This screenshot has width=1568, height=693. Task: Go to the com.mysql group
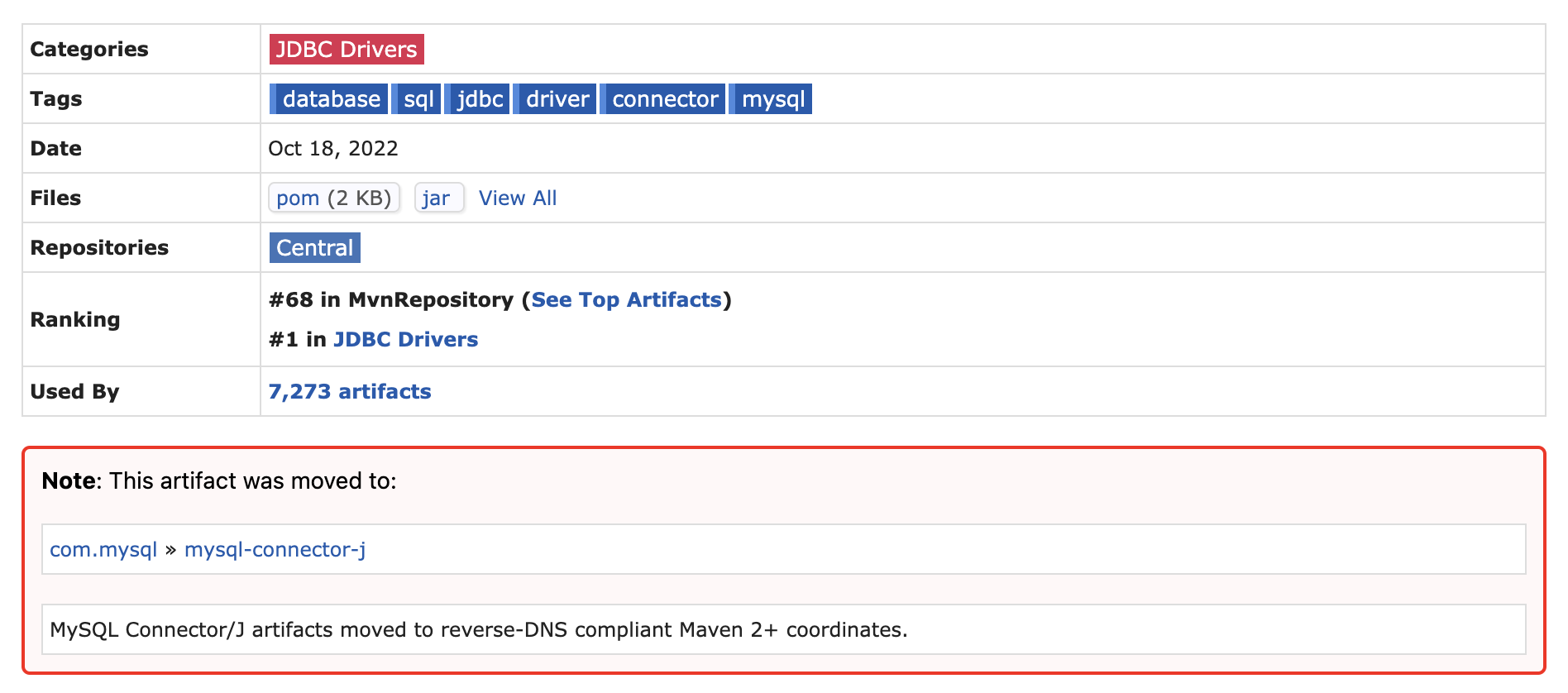pos(103,550)
